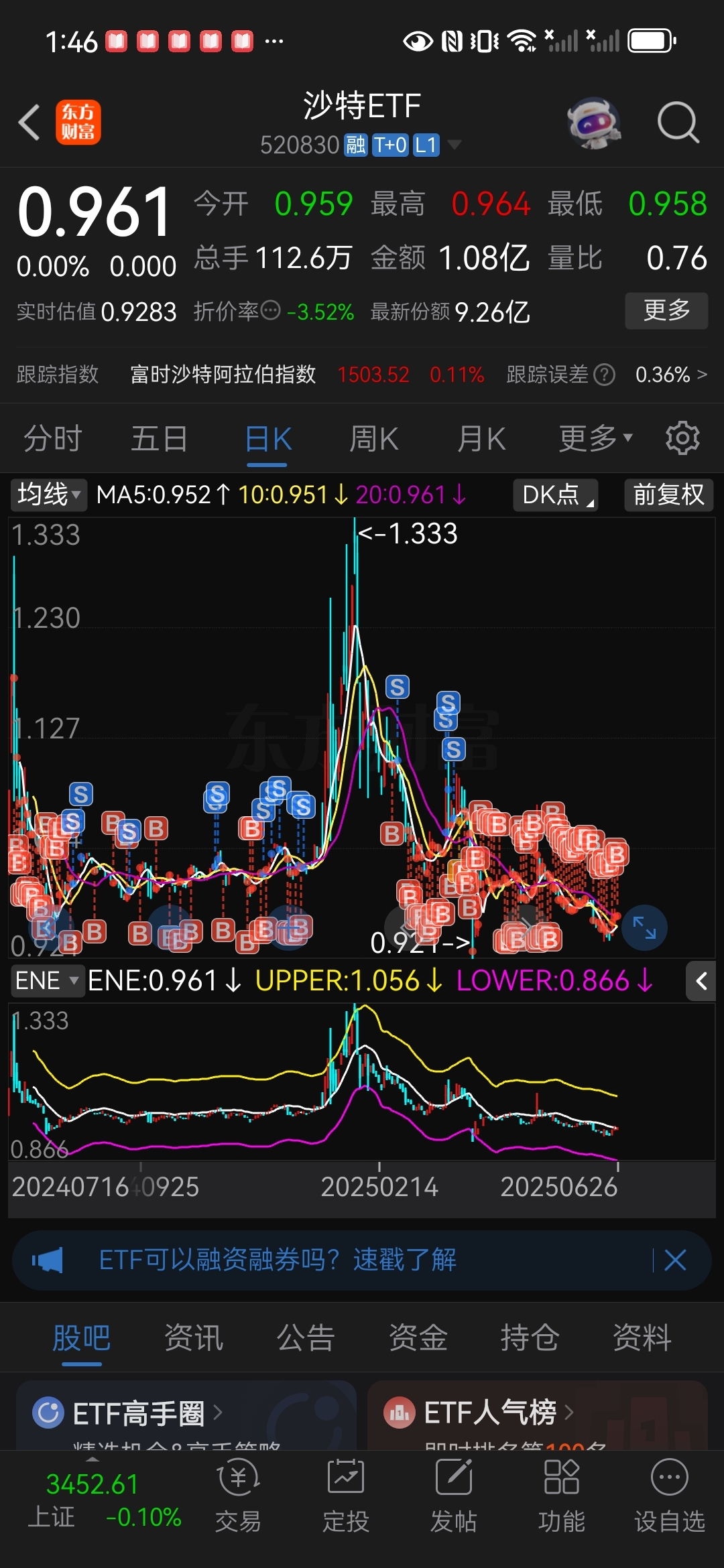Tap the ETF人气榜 chart icon
Screen dimensions: 724x1568
pyautogui.click(x=400, y=1413)
